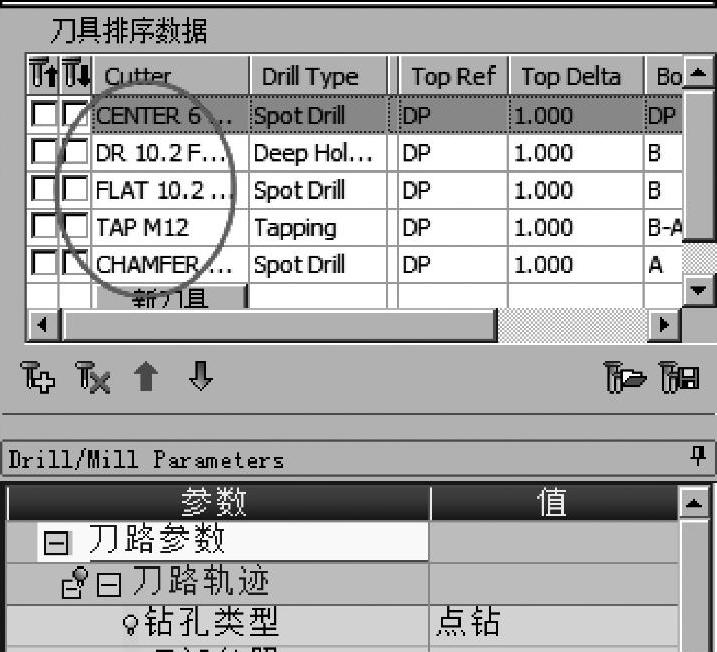Image resolution: width=717 pixels, height=652 pixels.
Task: Click the horizontal scrollbar thumb of cutter table
Action: [279, 325]
